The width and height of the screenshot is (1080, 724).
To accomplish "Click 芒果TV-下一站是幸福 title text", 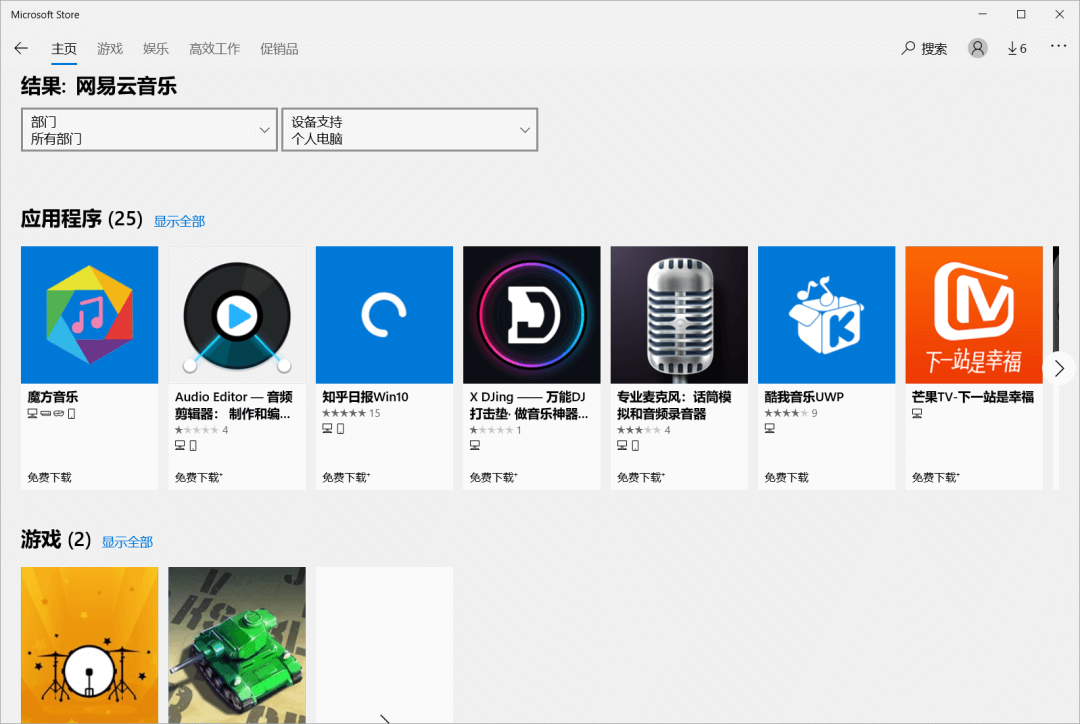I will 973,397.
